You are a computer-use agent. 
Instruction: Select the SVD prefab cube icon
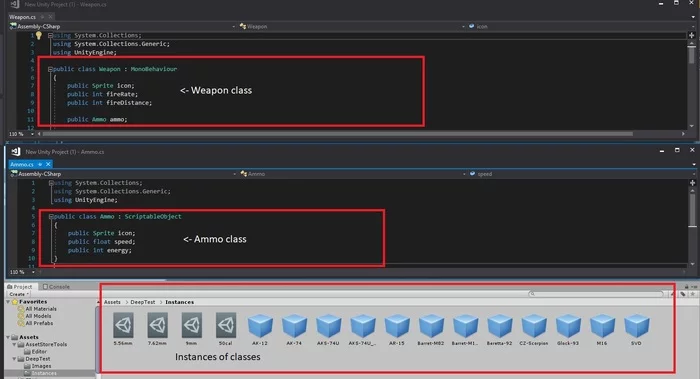click(637, 325)
